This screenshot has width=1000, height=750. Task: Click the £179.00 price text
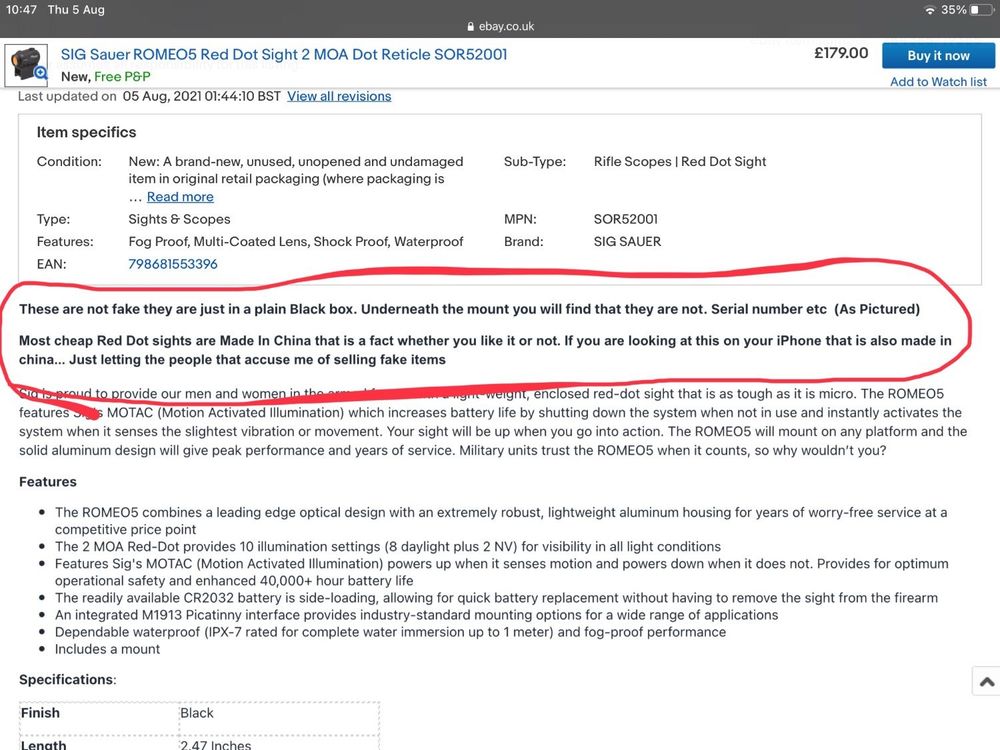[x=840, y=54]
